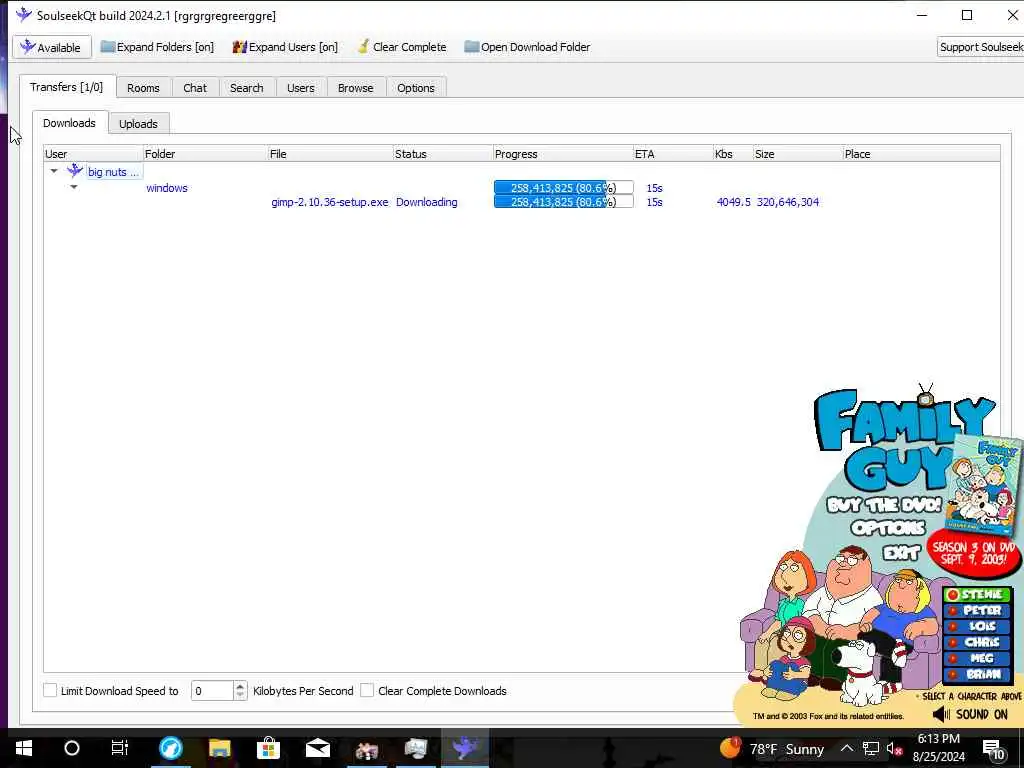The width and height of the screenshot is (1024, 768).
Task: Click the Downloading status text
Action: coord(426,202)
